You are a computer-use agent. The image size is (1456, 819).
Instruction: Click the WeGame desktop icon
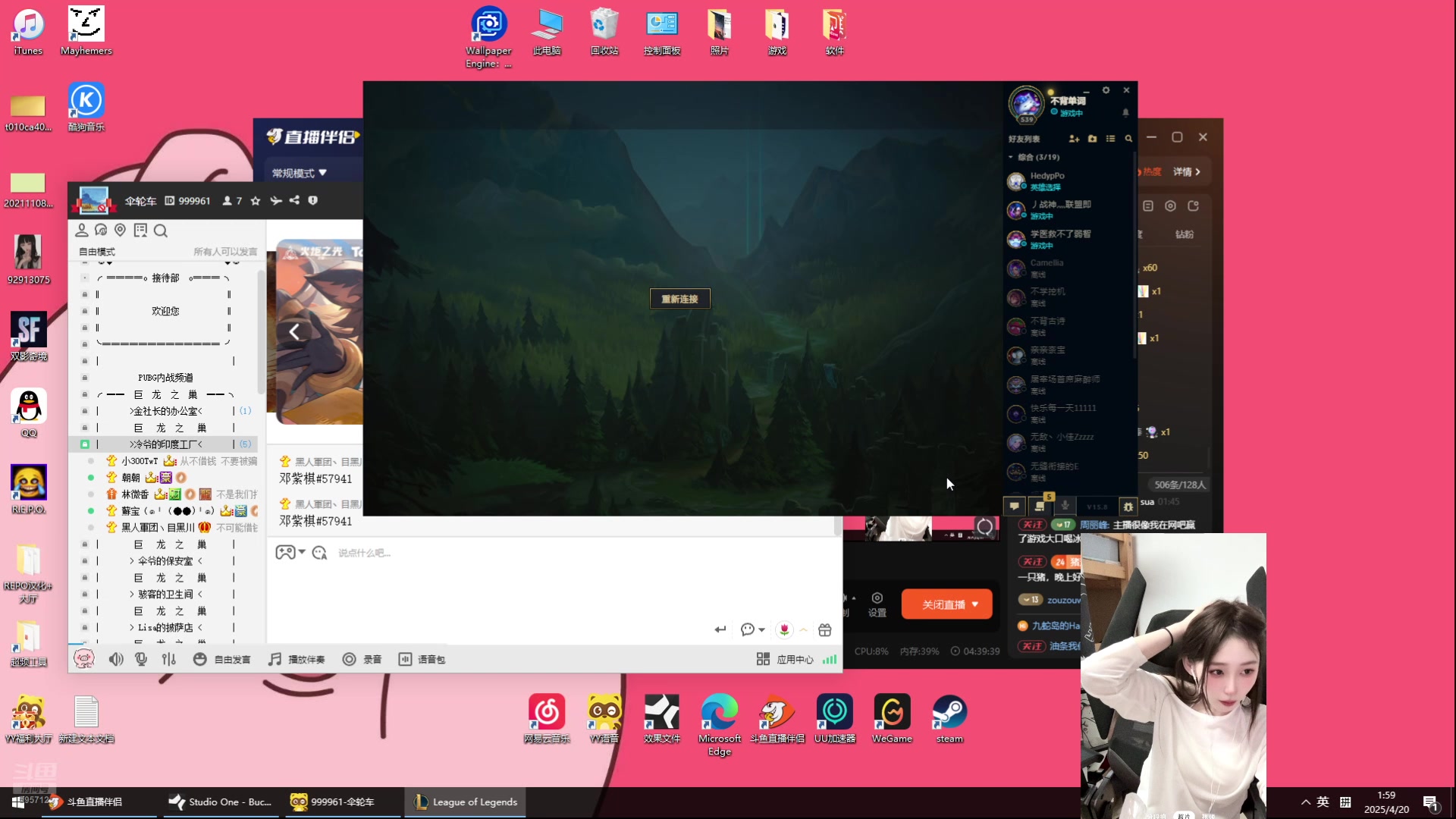[892, 719]
